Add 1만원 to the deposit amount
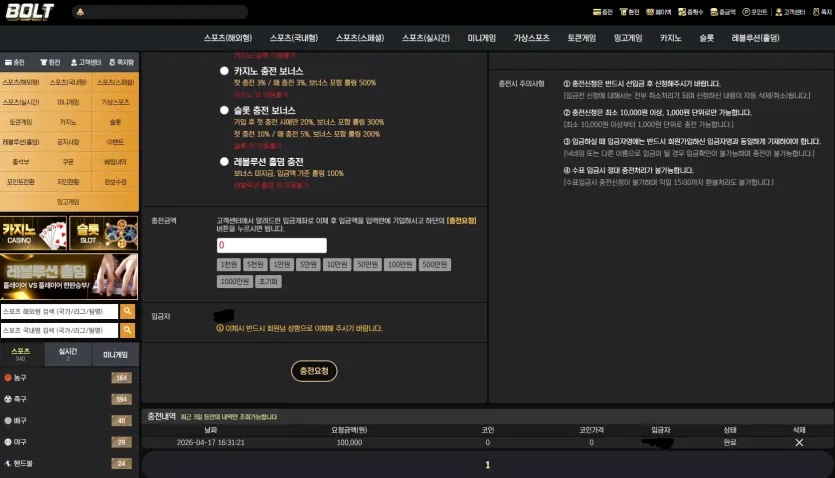Viewport: 835px width, 478px height. tap(282, 265)
